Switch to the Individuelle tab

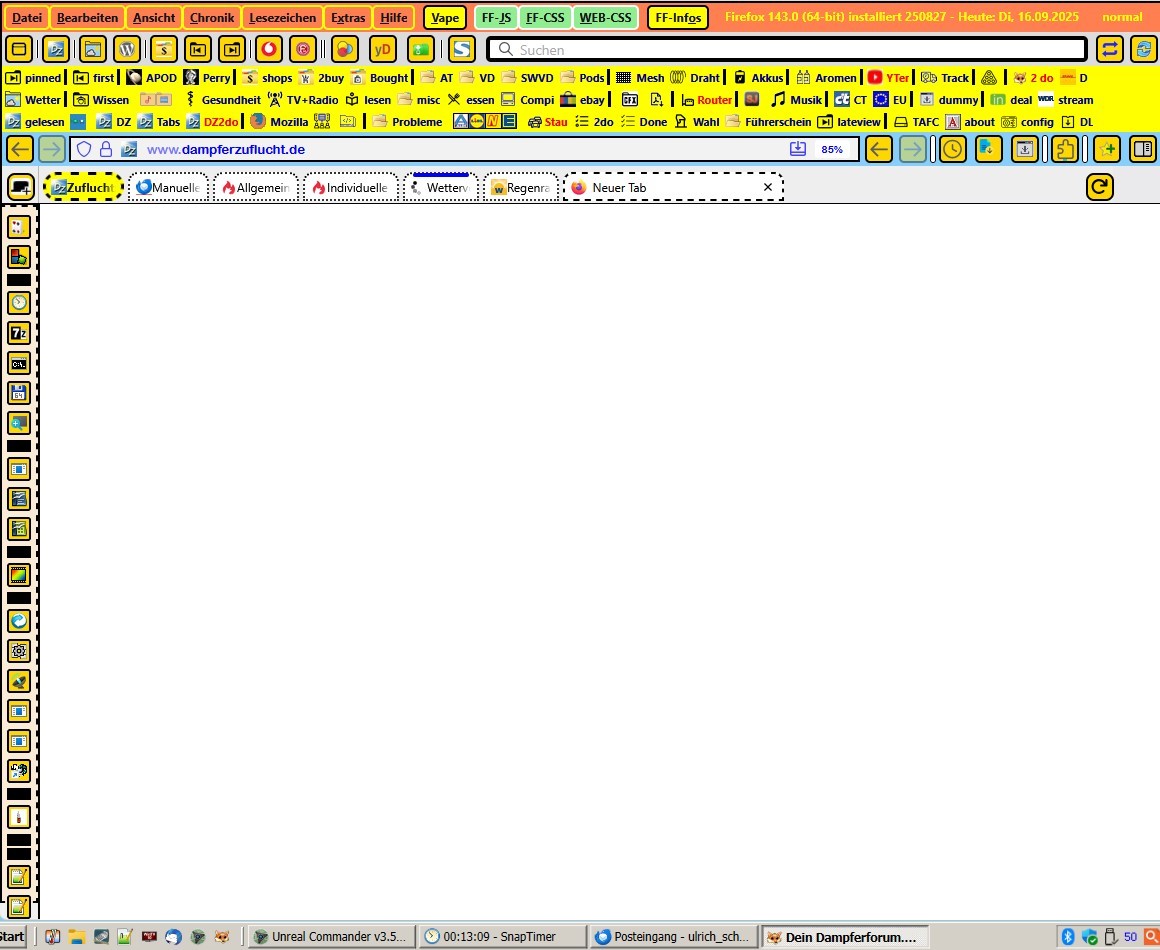tap(351, 187)
